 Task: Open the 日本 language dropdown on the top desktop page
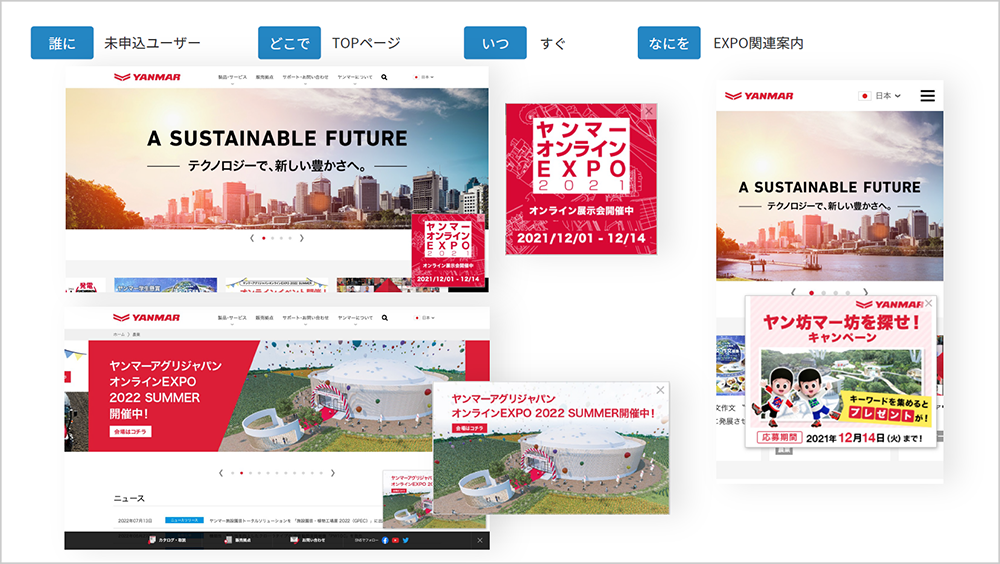point(425,77)
